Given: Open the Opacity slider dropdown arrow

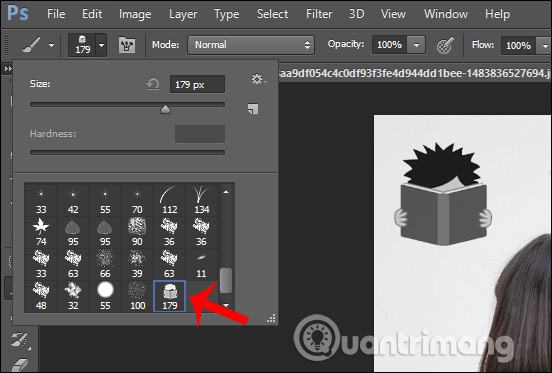Looking at the screenshot, I should pos(416,45).
